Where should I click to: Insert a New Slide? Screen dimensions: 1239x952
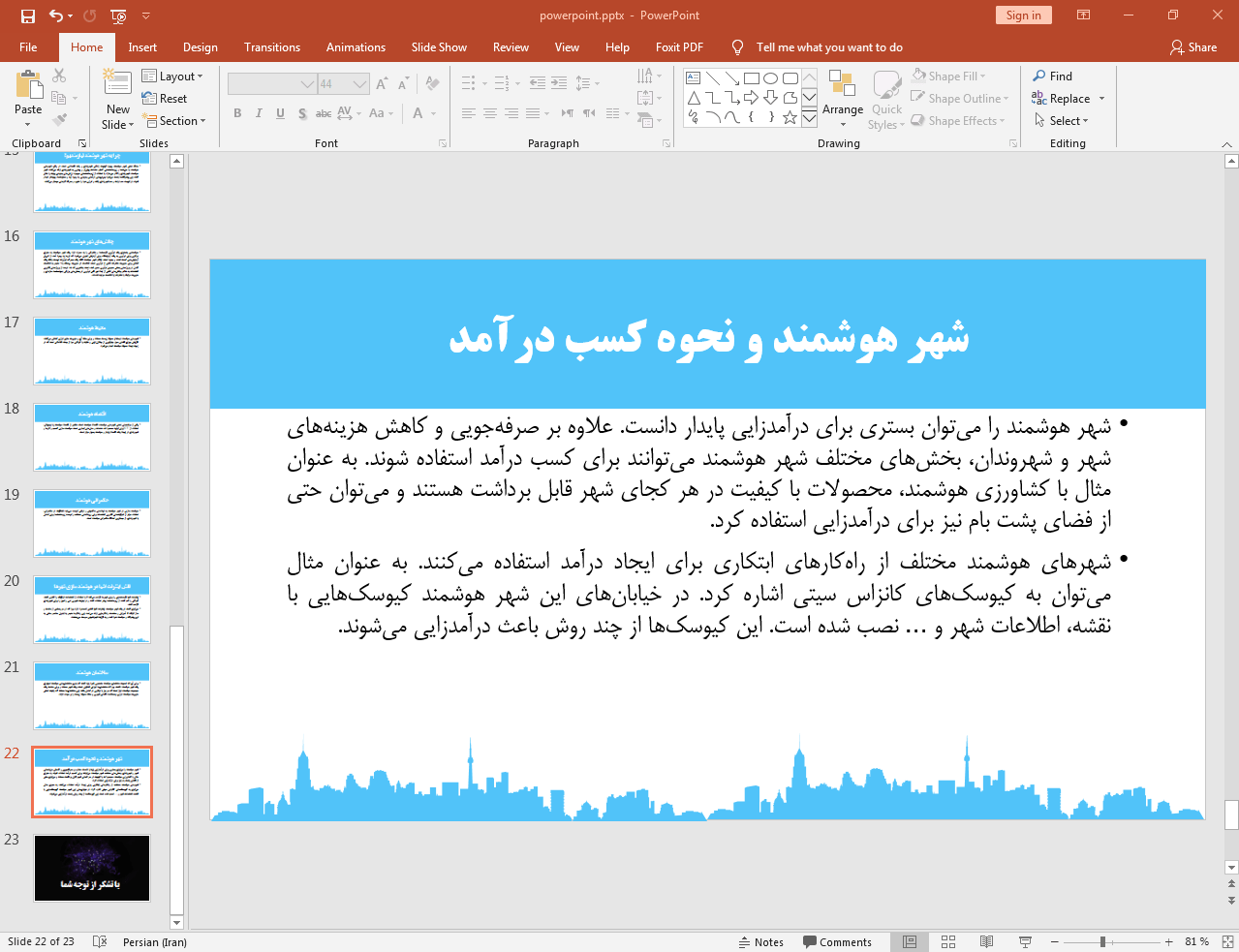pyautogui.click(x=117, y=100)
